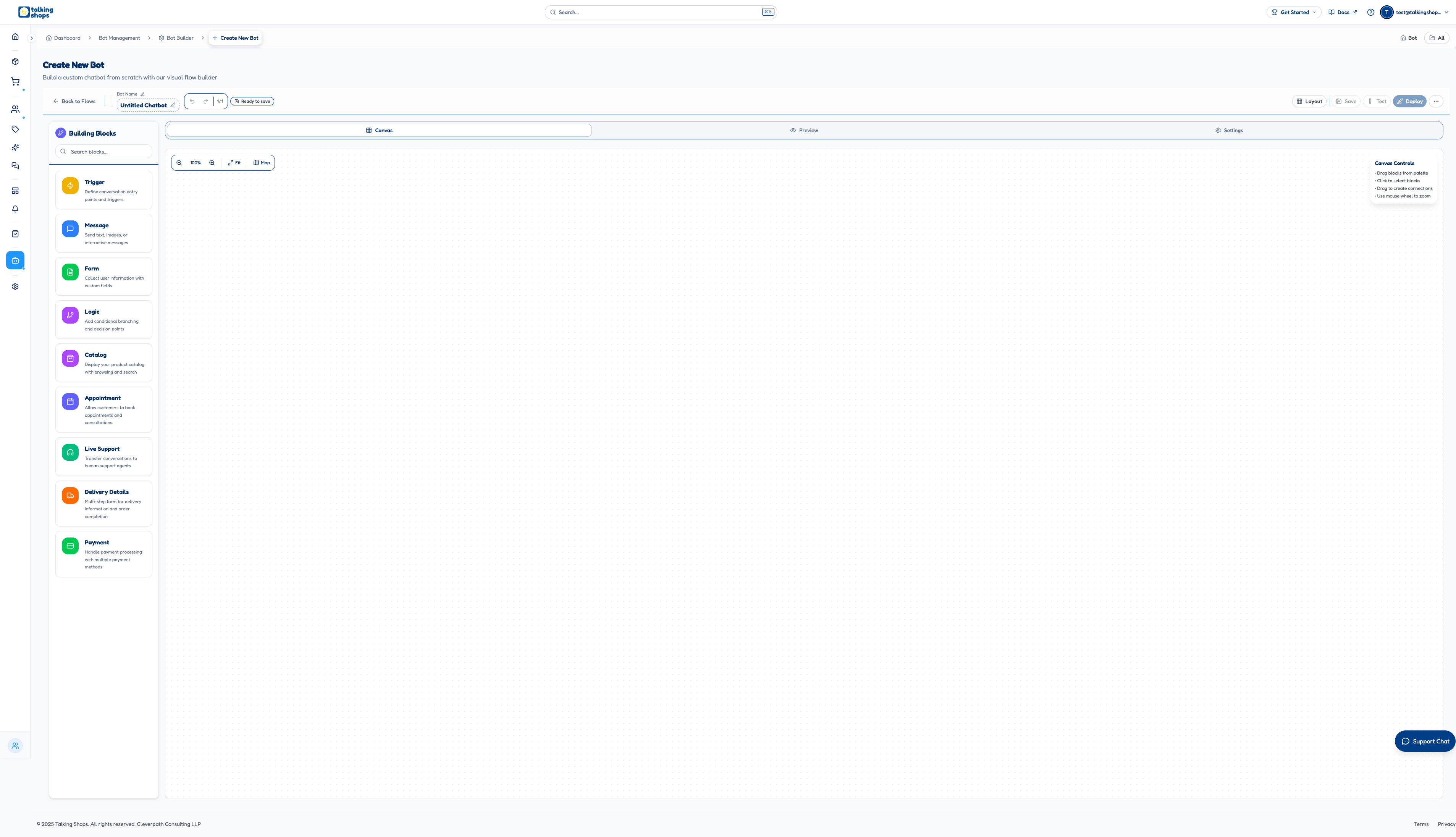Select the shopping cart icon in sidebar
The width and height of the screenshot is (1456, 837).
15,81
